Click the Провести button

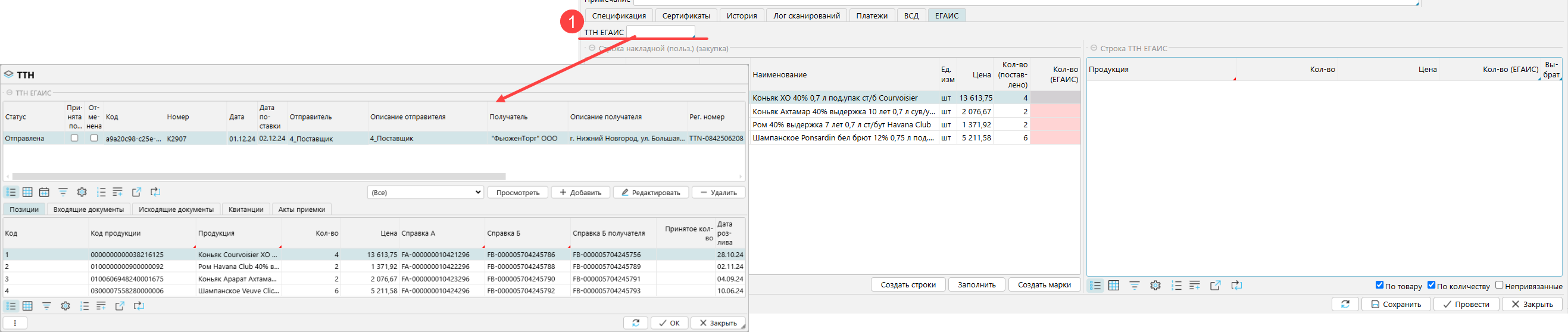(1466, 304)
